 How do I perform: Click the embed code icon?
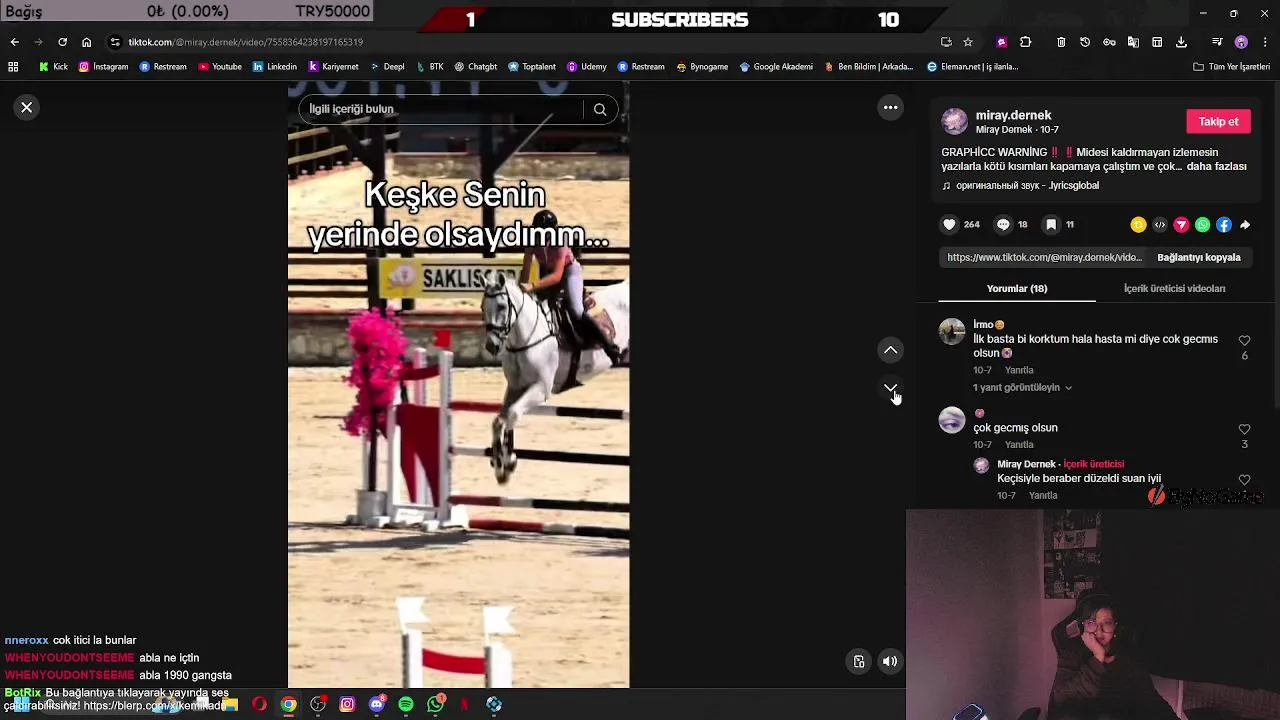(1160, 225)
